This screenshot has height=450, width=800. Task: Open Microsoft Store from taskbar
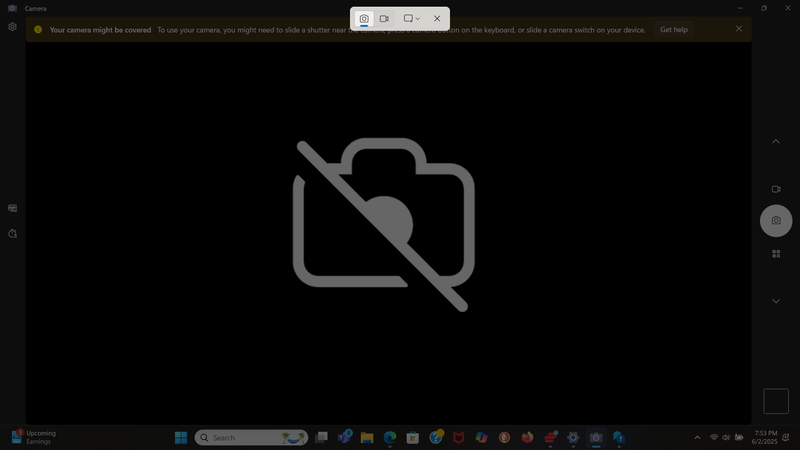413,438
